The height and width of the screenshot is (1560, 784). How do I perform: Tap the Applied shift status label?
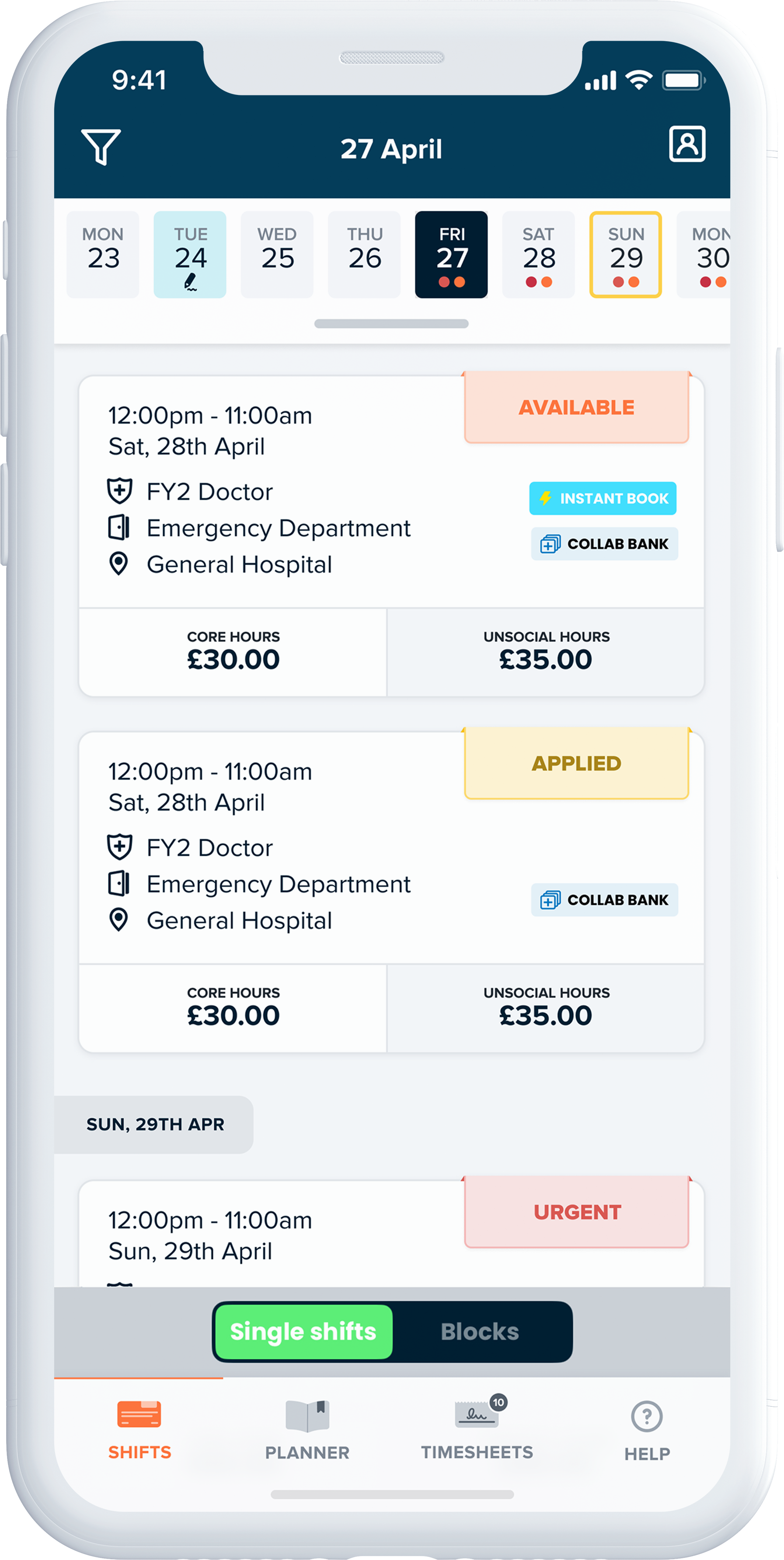(x=576, y=764)
